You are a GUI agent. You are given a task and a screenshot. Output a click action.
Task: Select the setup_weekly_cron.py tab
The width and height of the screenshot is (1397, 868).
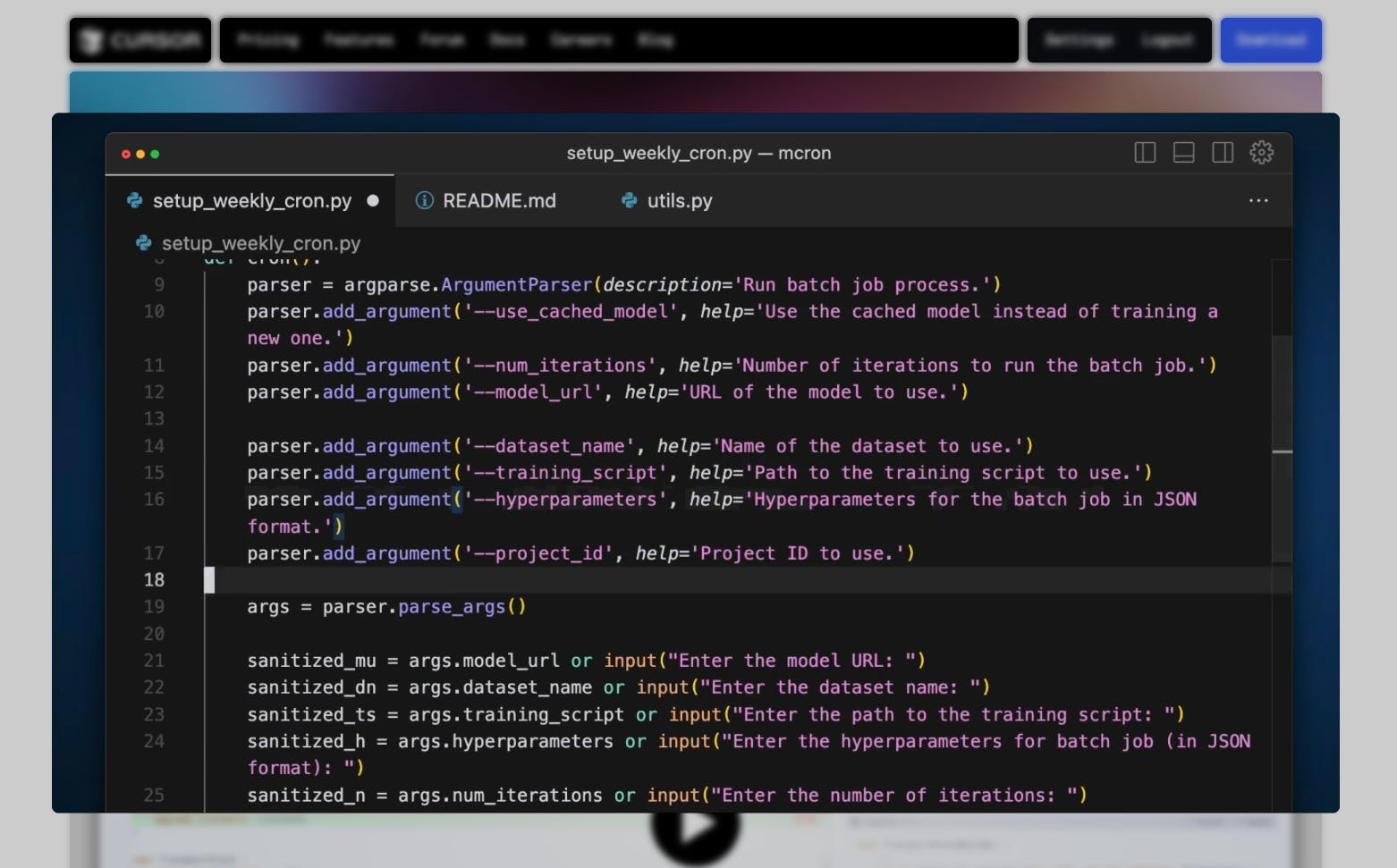point(251,201)
